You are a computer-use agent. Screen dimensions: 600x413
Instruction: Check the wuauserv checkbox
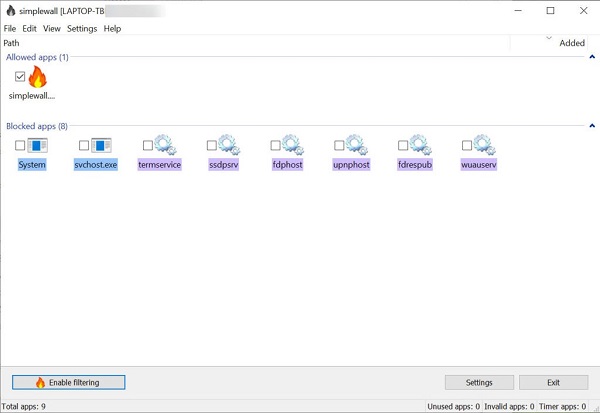(467, 145)
